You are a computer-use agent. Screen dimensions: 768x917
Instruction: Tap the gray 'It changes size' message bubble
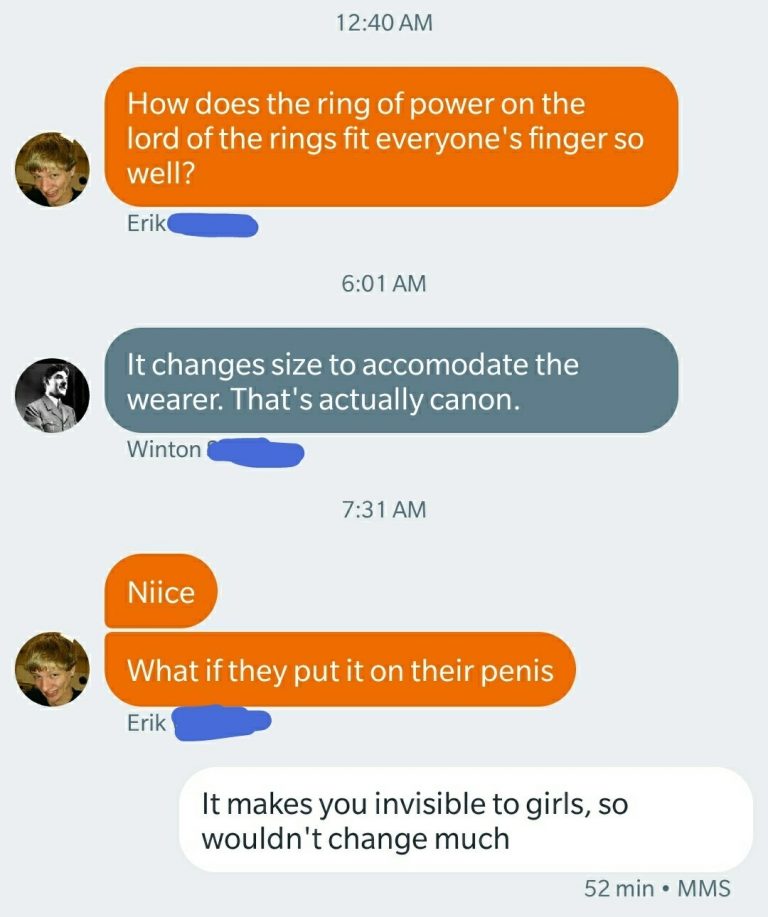click(x=391, y=381)
